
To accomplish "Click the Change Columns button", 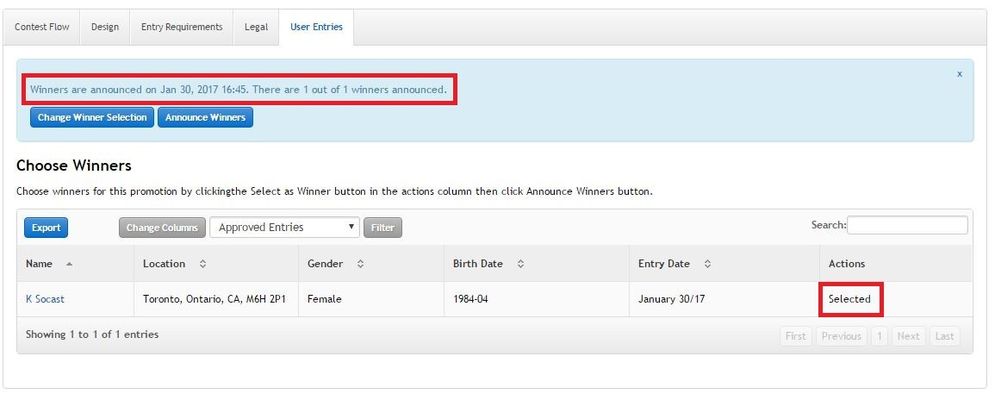I will (x=162, y=228).
